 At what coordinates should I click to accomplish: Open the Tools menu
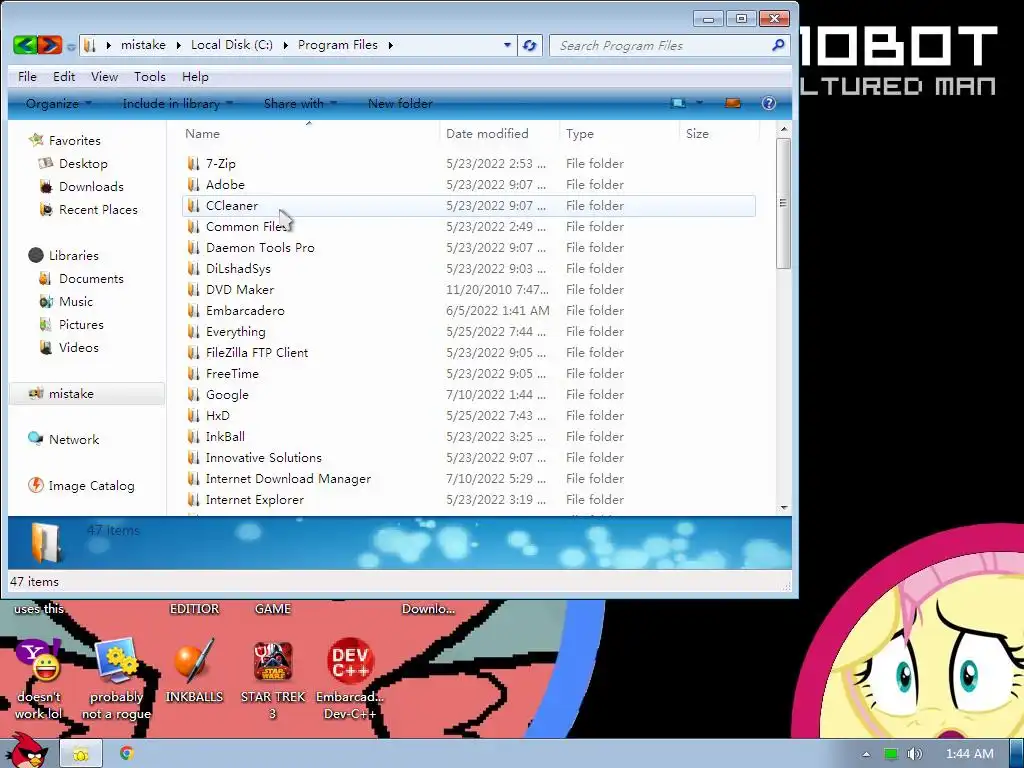(150, 77)
